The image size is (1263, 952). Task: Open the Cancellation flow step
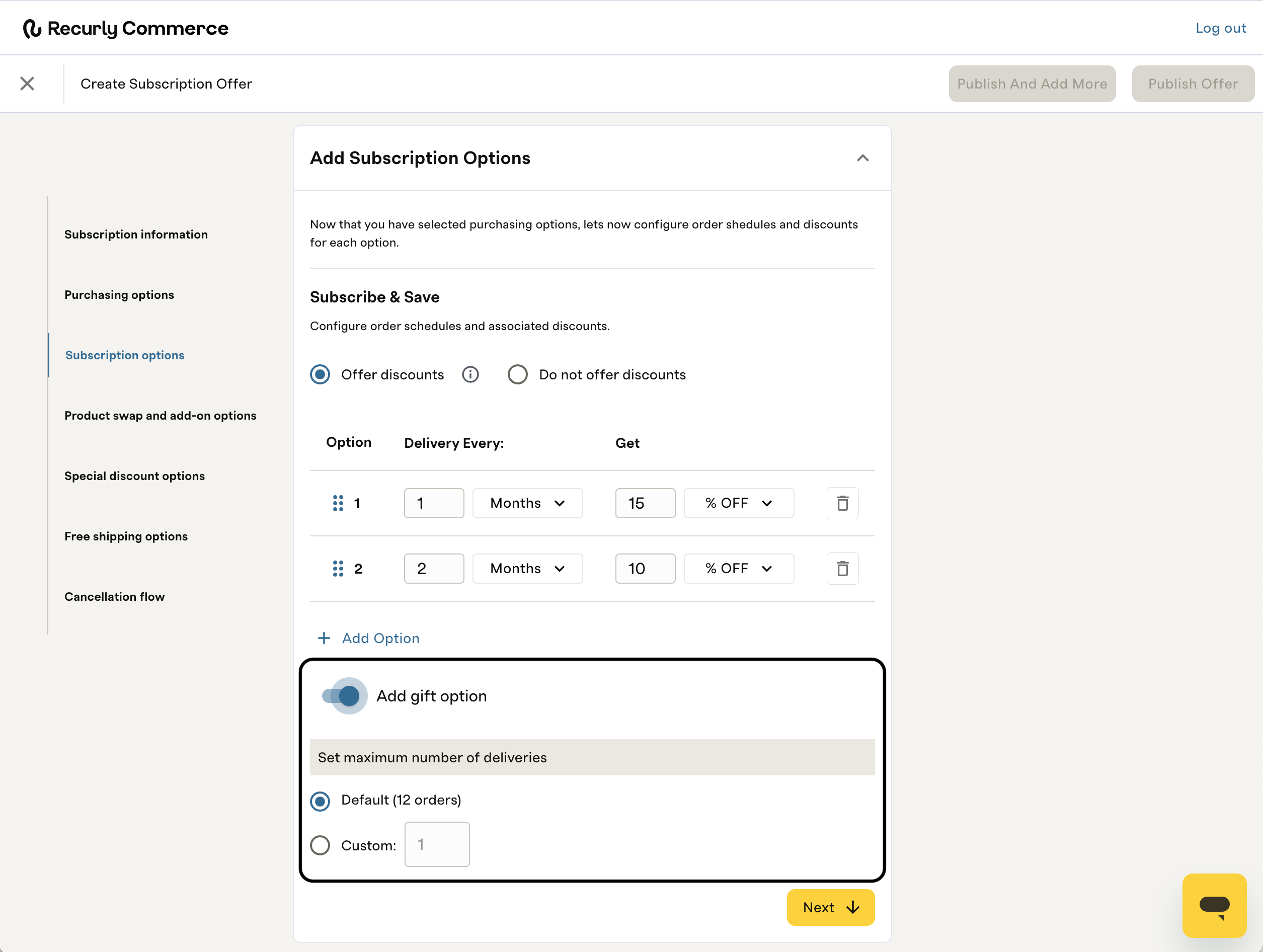114,596
